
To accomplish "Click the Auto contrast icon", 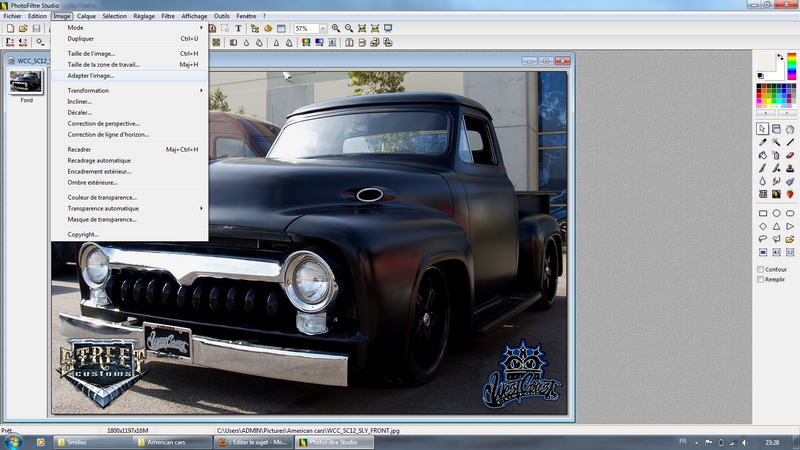I will click(23, 42).
